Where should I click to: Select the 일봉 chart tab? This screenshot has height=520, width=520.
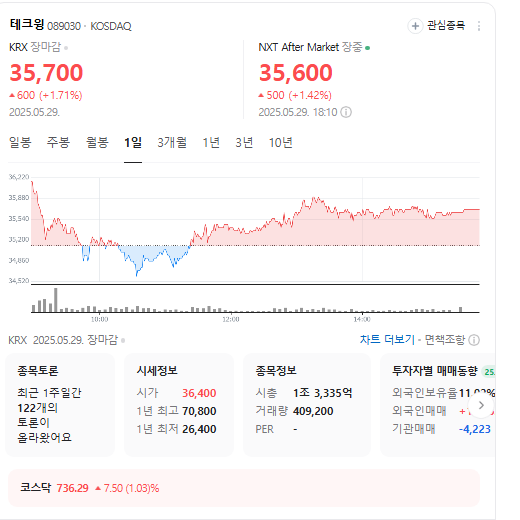(20, 143)
